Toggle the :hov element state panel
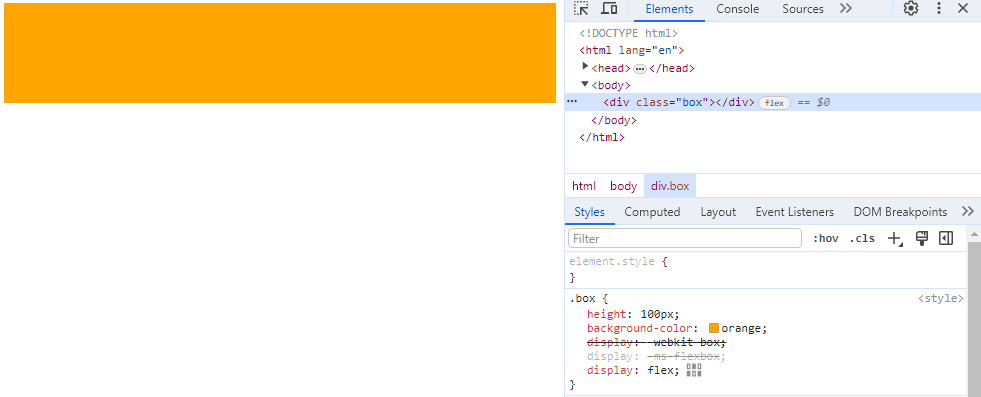981x397 pixels. 825,238
